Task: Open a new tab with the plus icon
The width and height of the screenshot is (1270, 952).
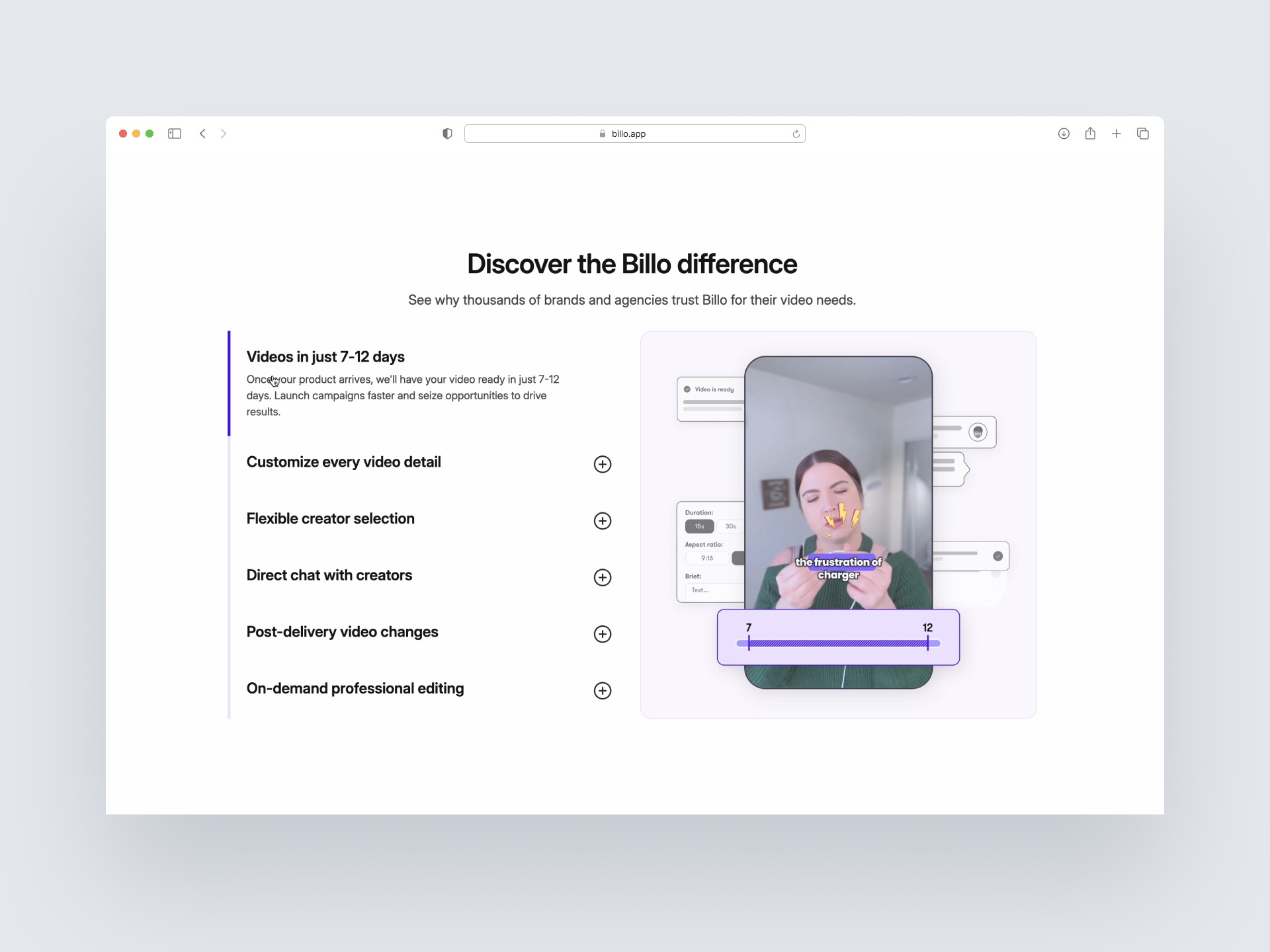Action: [x=1117, y=134]
